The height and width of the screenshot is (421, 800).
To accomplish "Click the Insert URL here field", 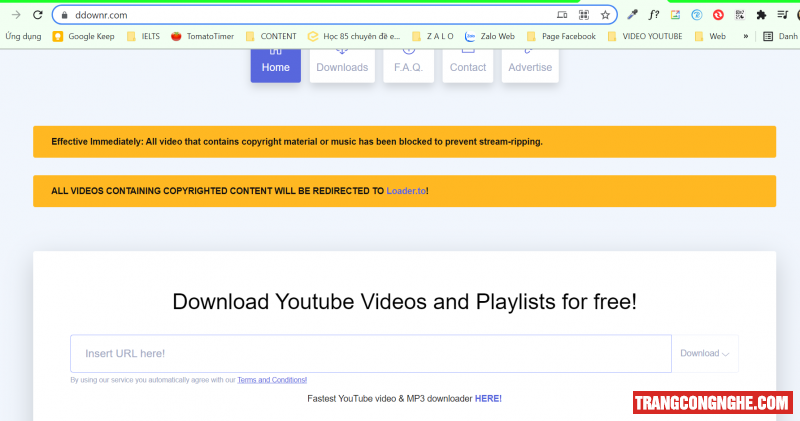I will (x=371, y=354).
